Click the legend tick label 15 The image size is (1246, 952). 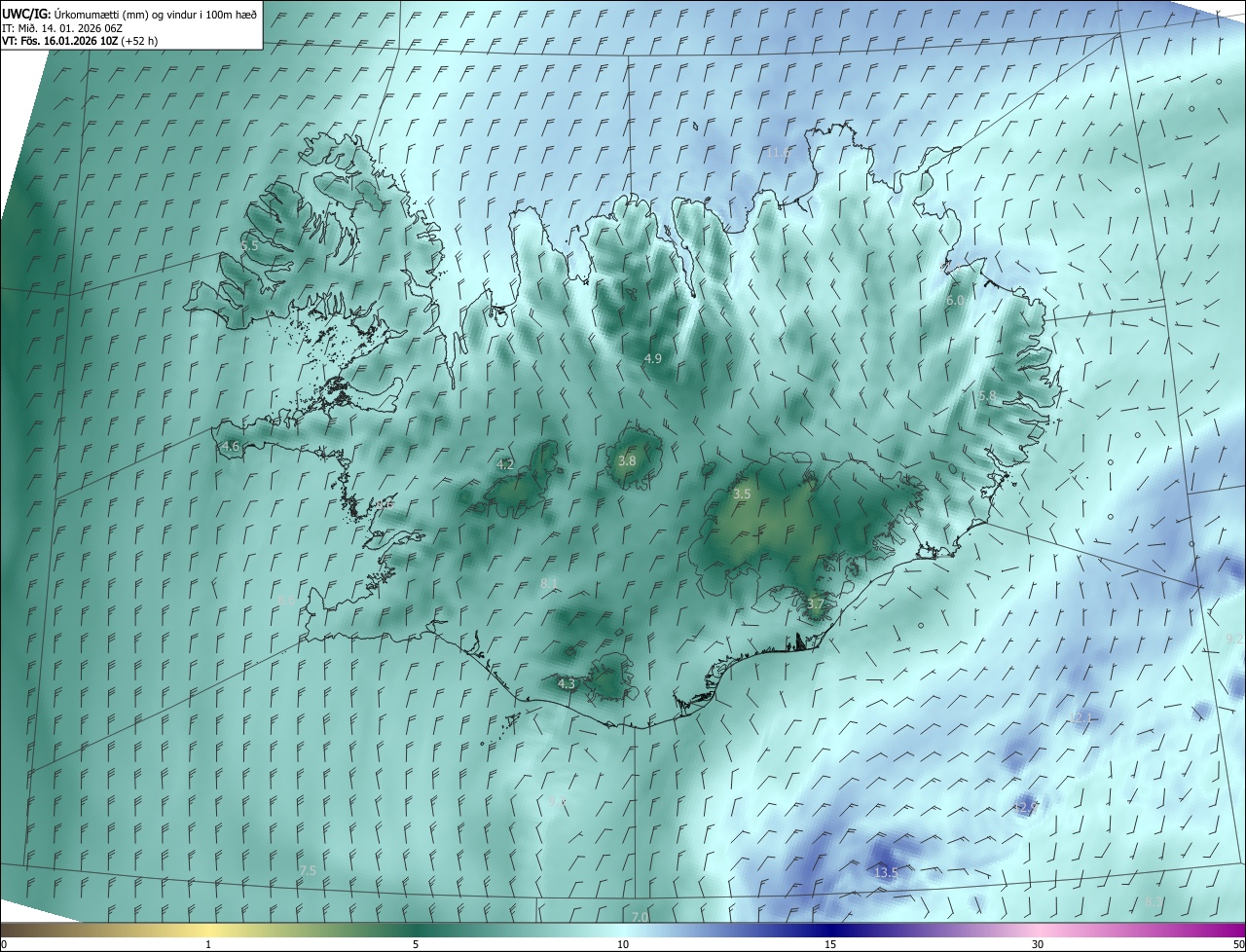pos(830,944)
